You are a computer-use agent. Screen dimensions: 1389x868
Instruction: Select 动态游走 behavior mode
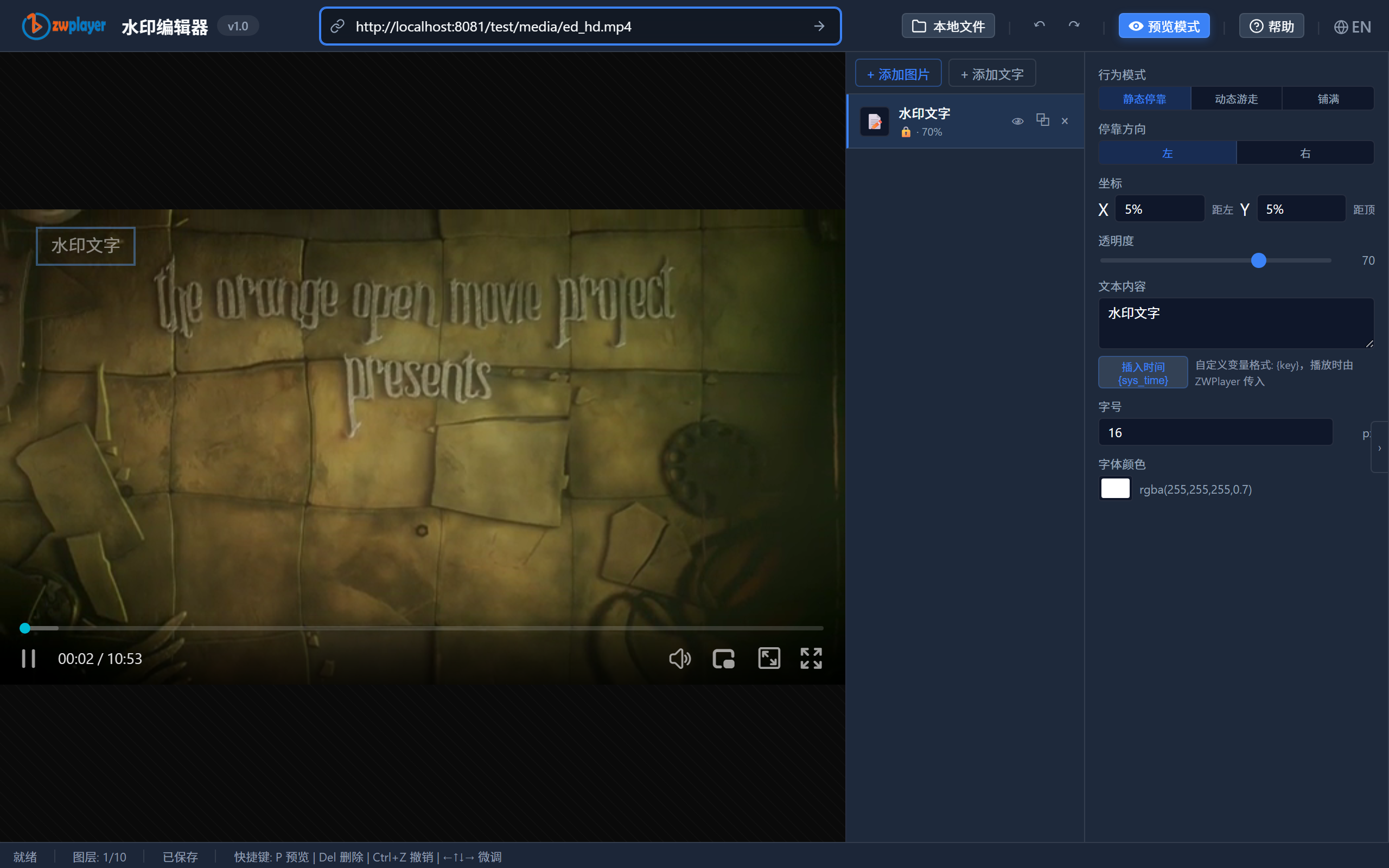(x=1237, y=99)
